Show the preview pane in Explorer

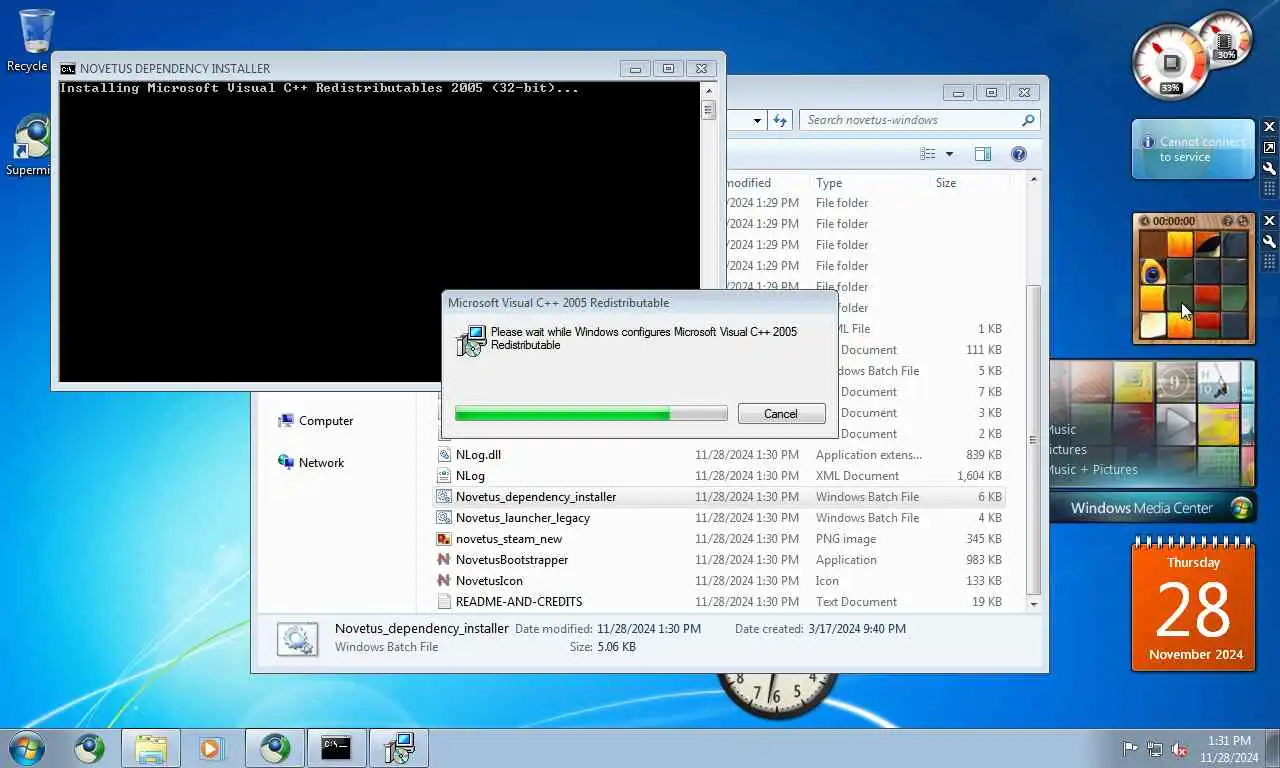coord(983,154)
